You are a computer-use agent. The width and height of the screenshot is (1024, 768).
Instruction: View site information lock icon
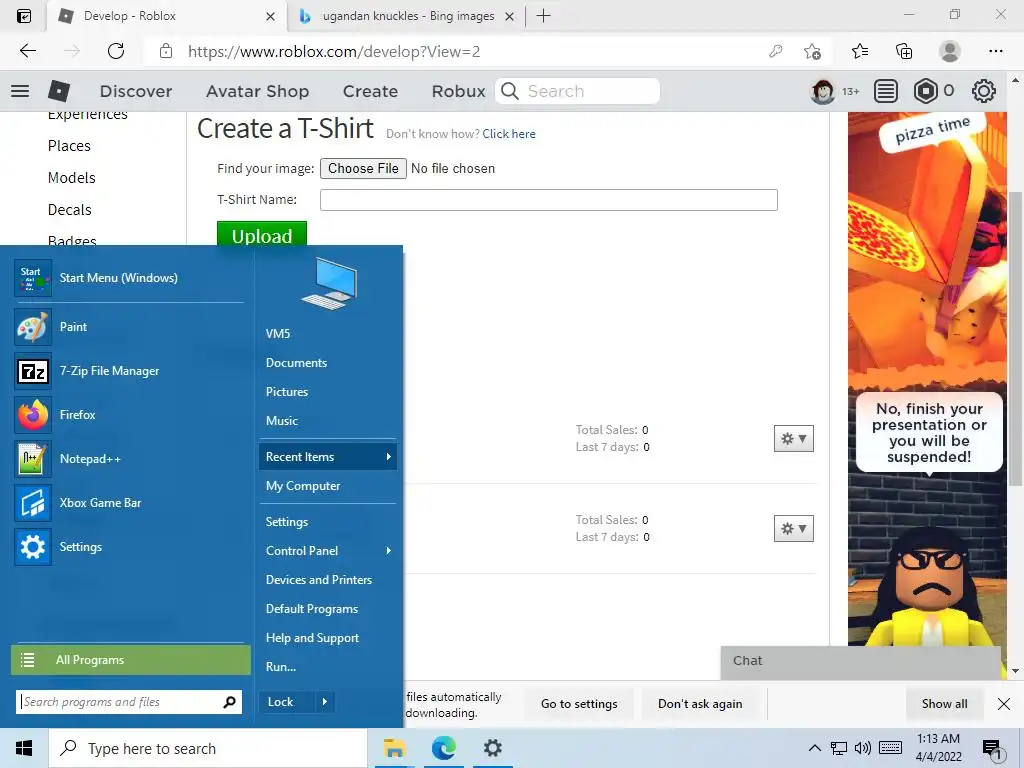click(x=166, y=51)
